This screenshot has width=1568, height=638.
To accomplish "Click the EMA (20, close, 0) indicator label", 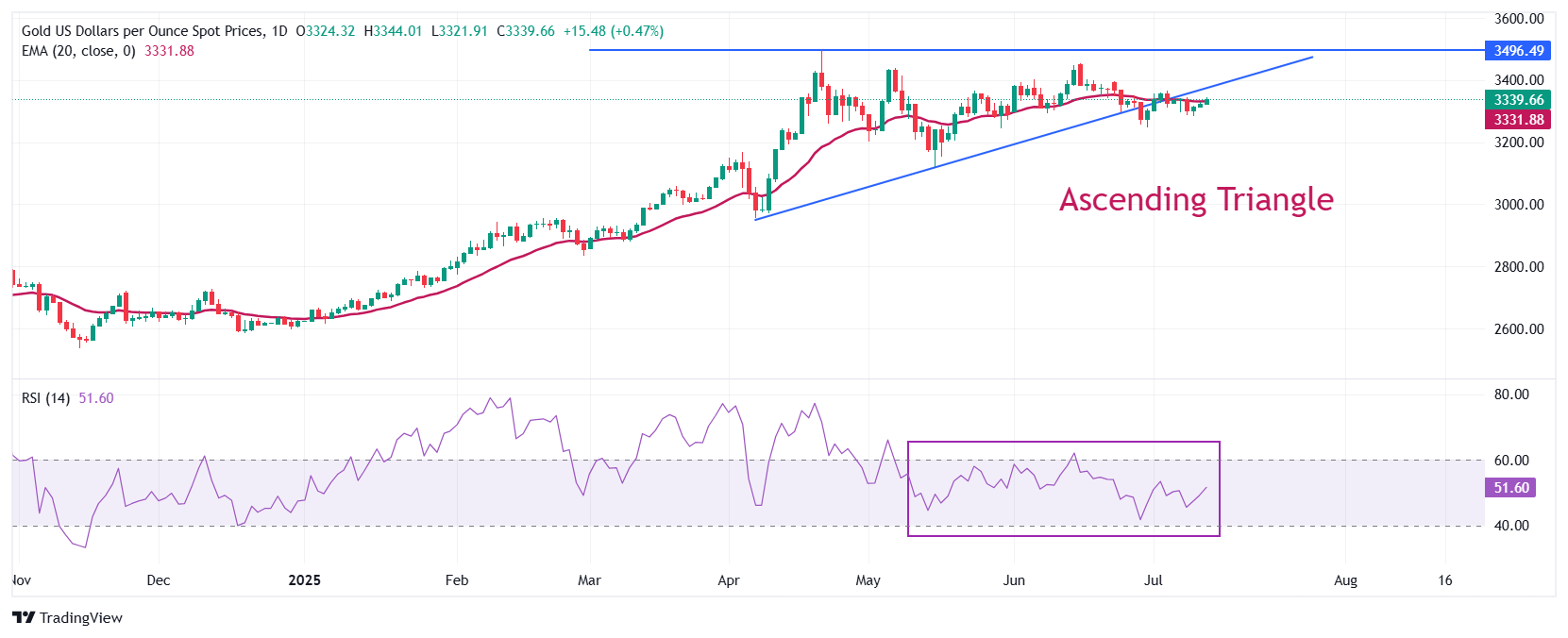I will coord(78,51).
